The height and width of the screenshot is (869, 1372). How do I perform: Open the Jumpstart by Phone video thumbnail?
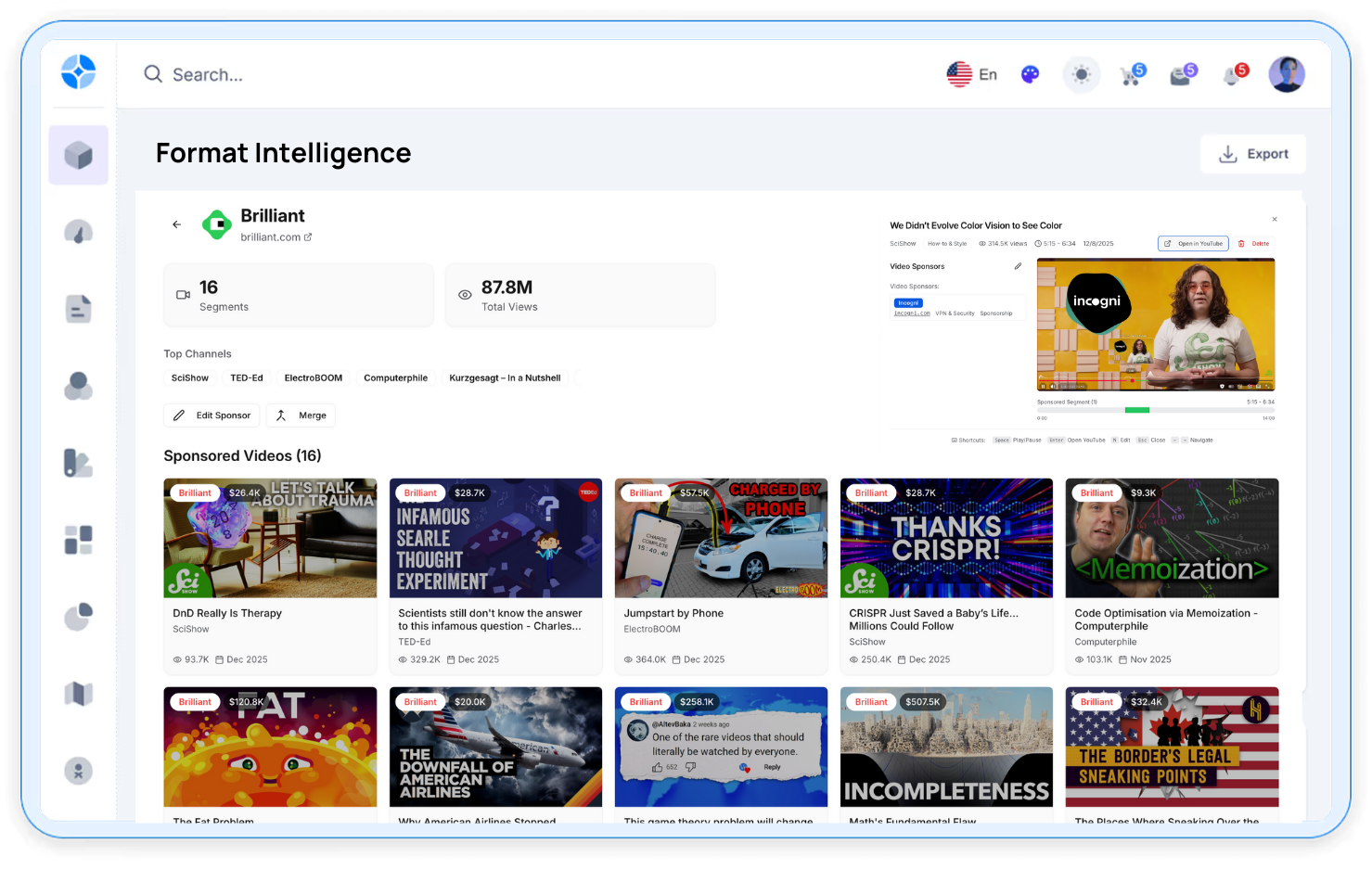tap(721, 538)
